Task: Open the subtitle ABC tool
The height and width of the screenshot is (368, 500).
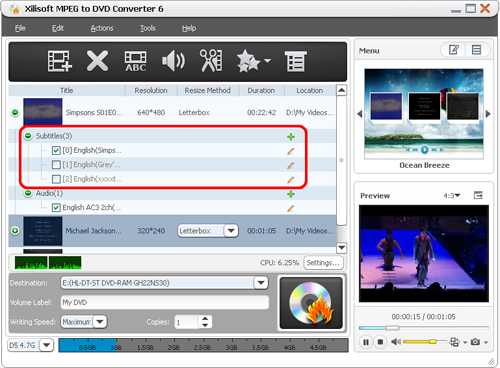Action: 135,61
